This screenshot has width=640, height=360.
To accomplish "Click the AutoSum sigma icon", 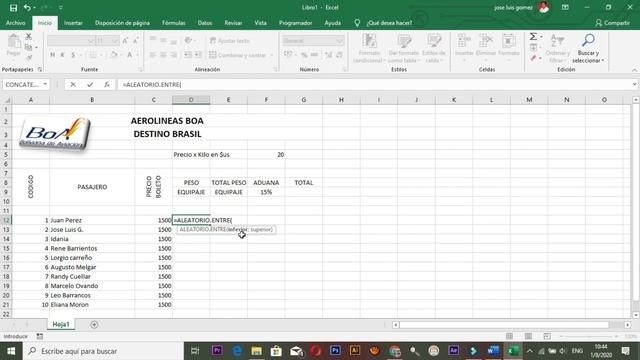I will (x=533, y=37).
